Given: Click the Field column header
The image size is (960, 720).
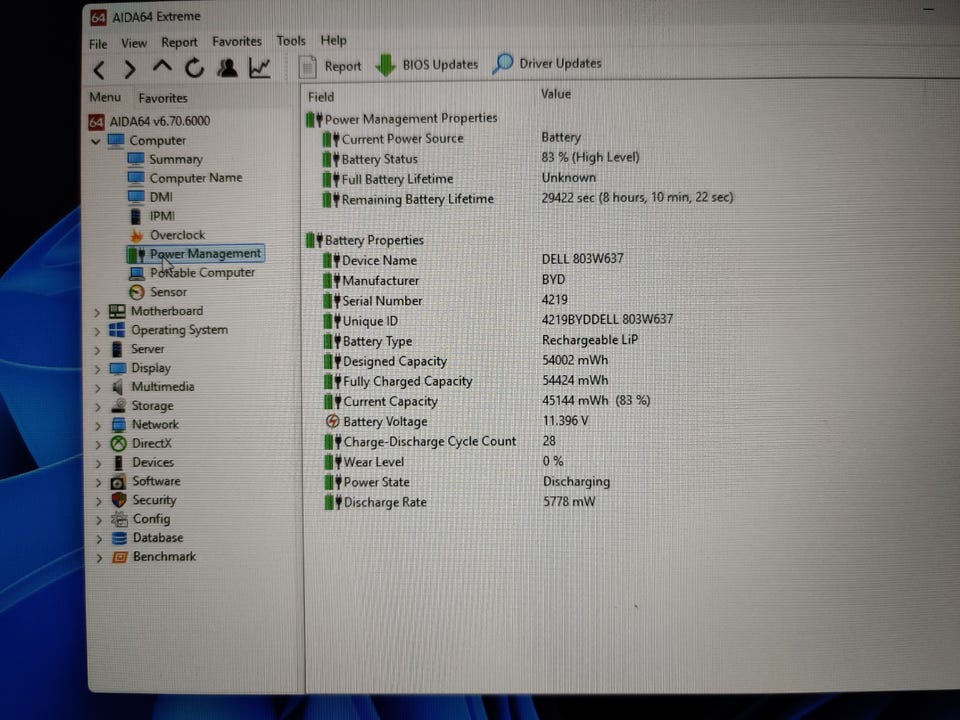Looking at the screenshot, I should tap(321, 97).
